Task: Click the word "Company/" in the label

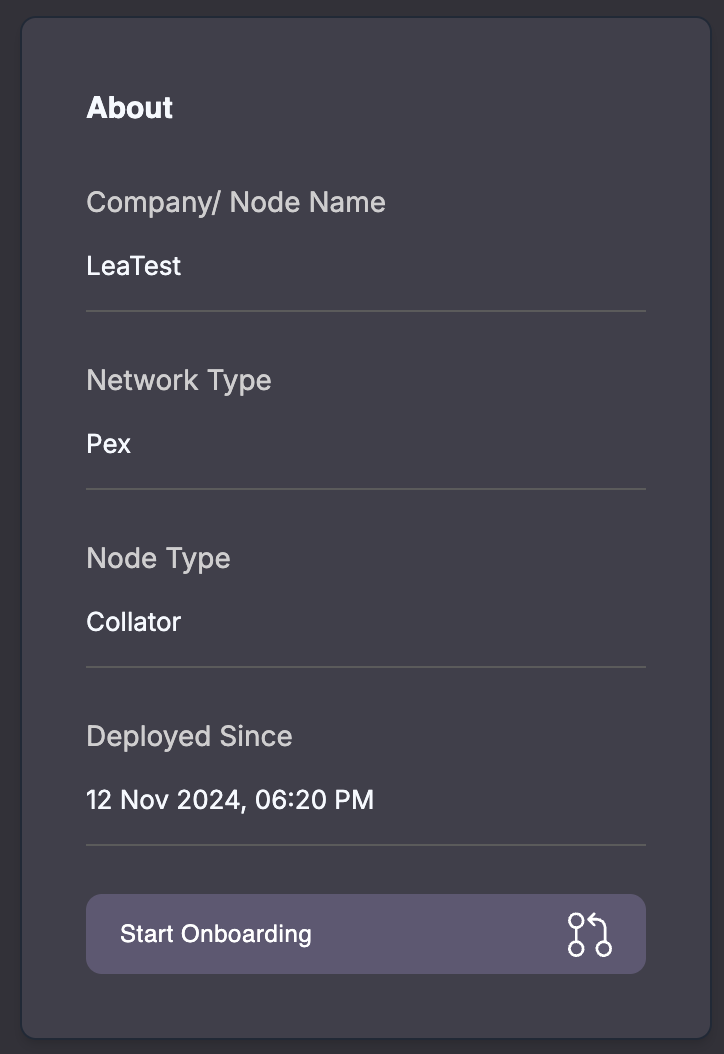Action: (x=154, y=202)
